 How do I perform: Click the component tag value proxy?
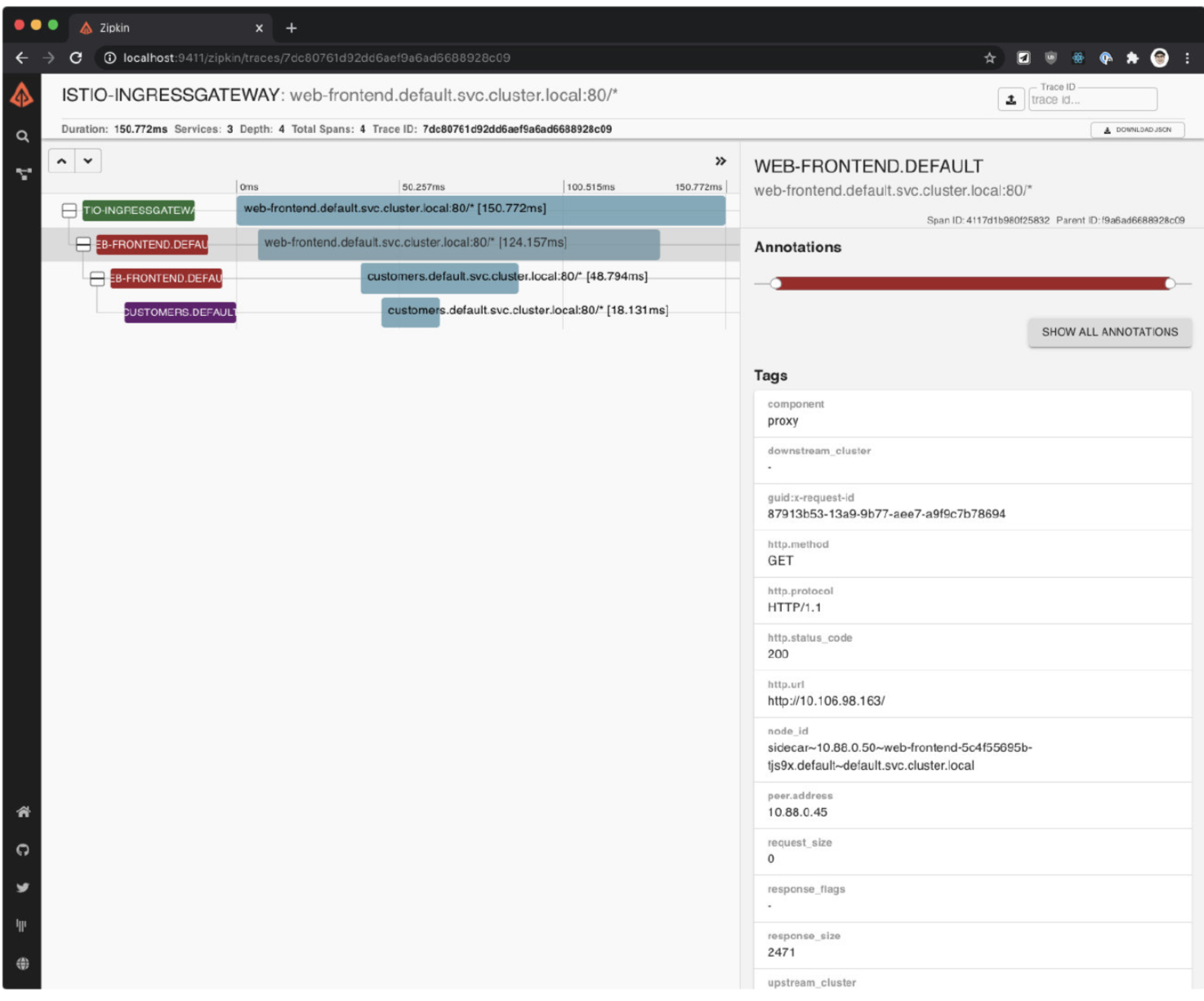tap(783, 421)
